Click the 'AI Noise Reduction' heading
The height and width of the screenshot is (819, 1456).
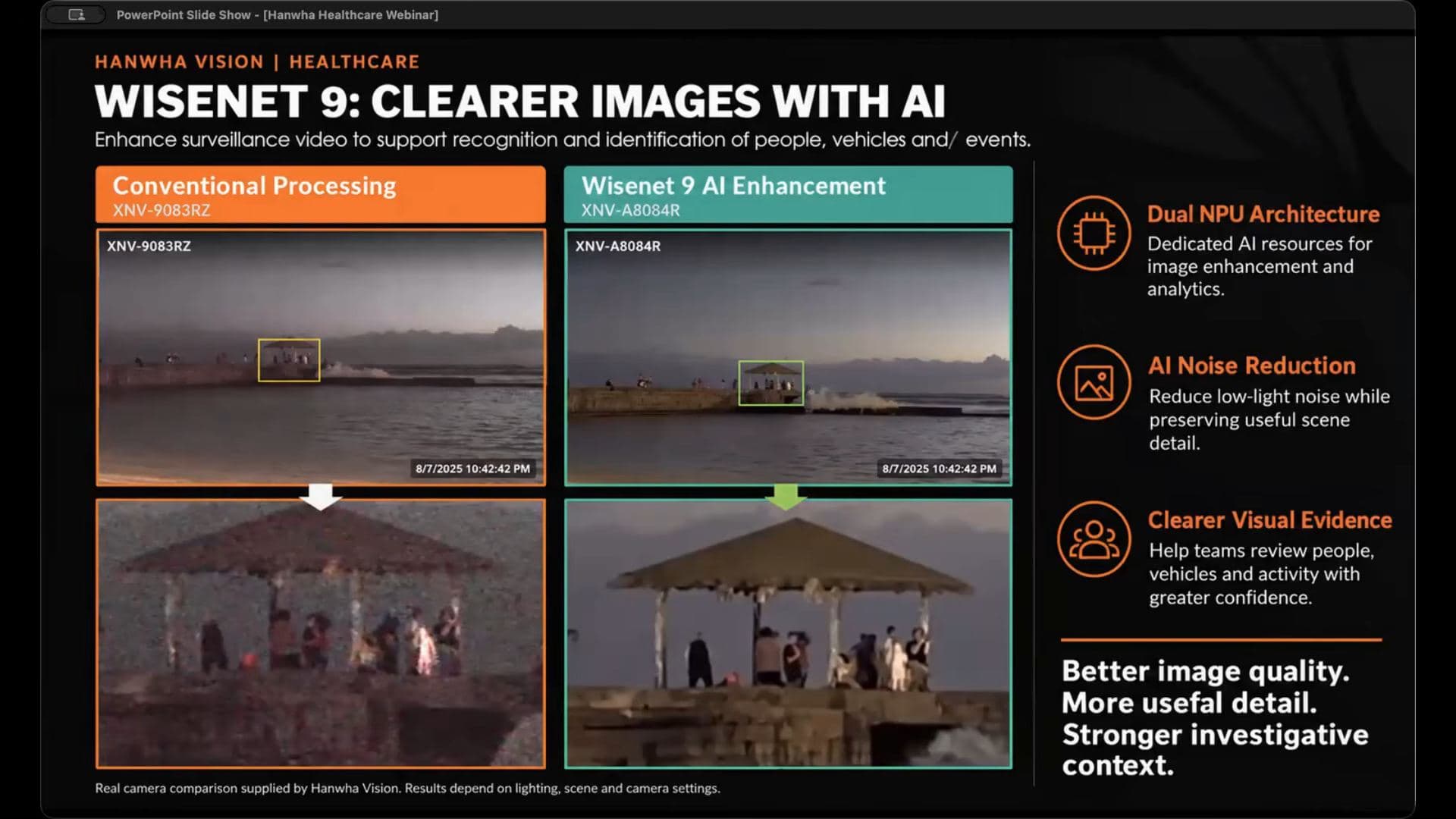[1251, 366]
